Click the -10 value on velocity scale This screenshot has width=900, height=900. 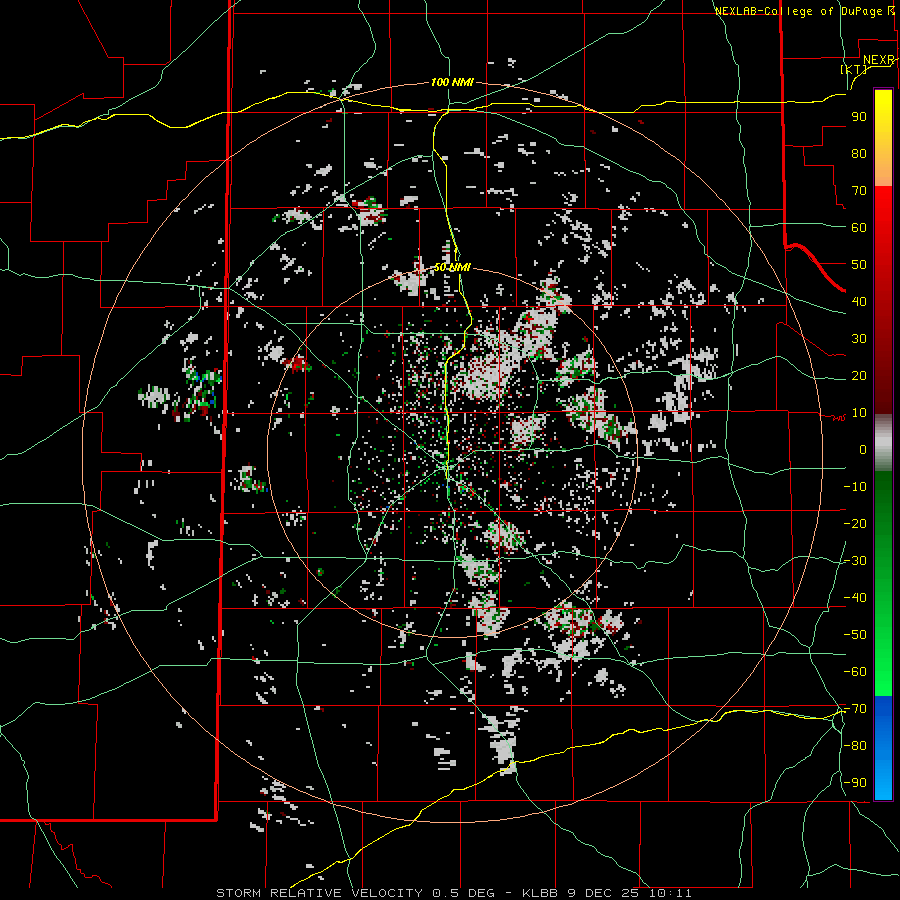(855, 487)
